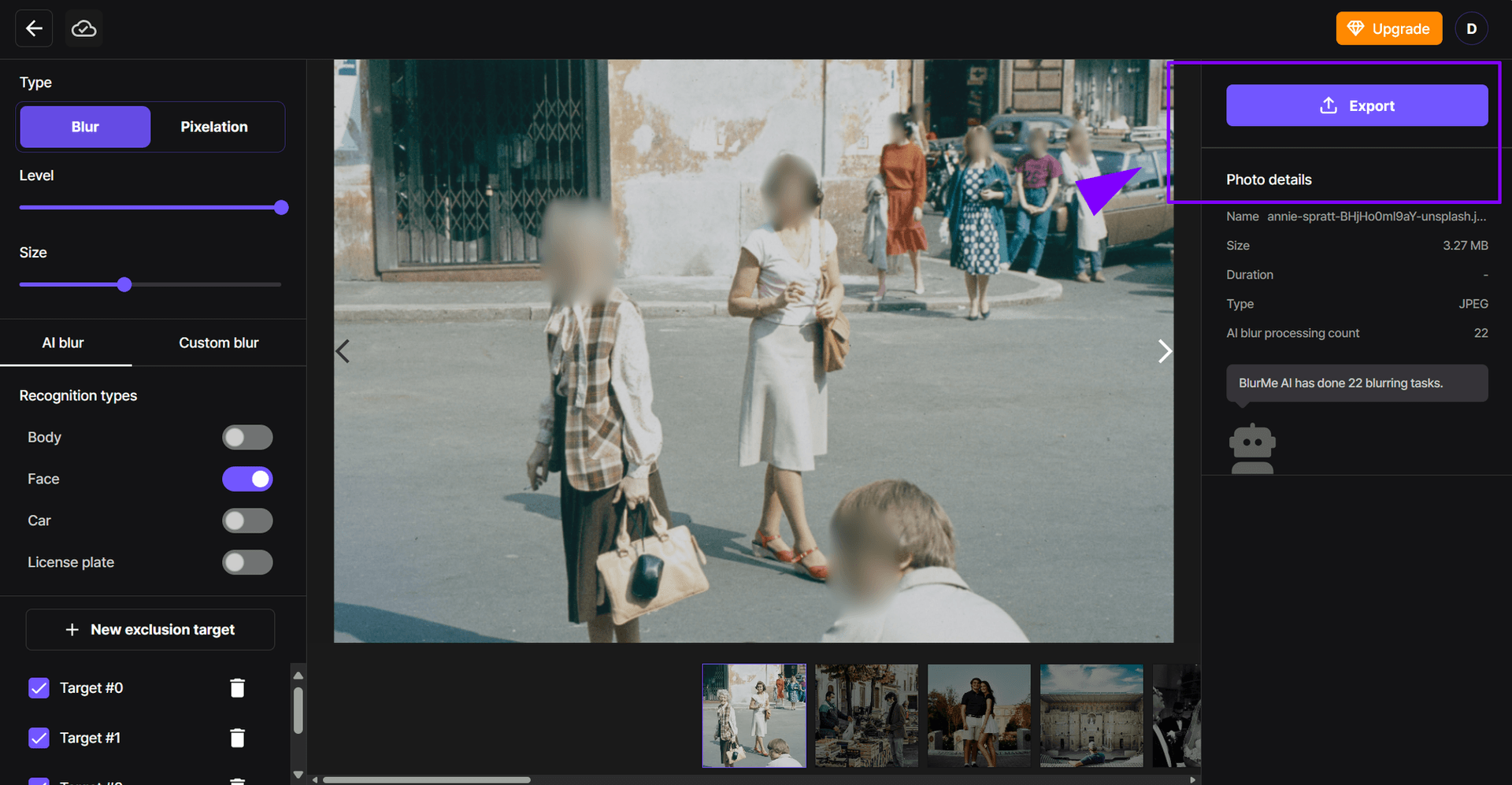Screen dimensions: 1512x785
Task: Click the Recognition types heading
Action: click(x=78, y=395)
